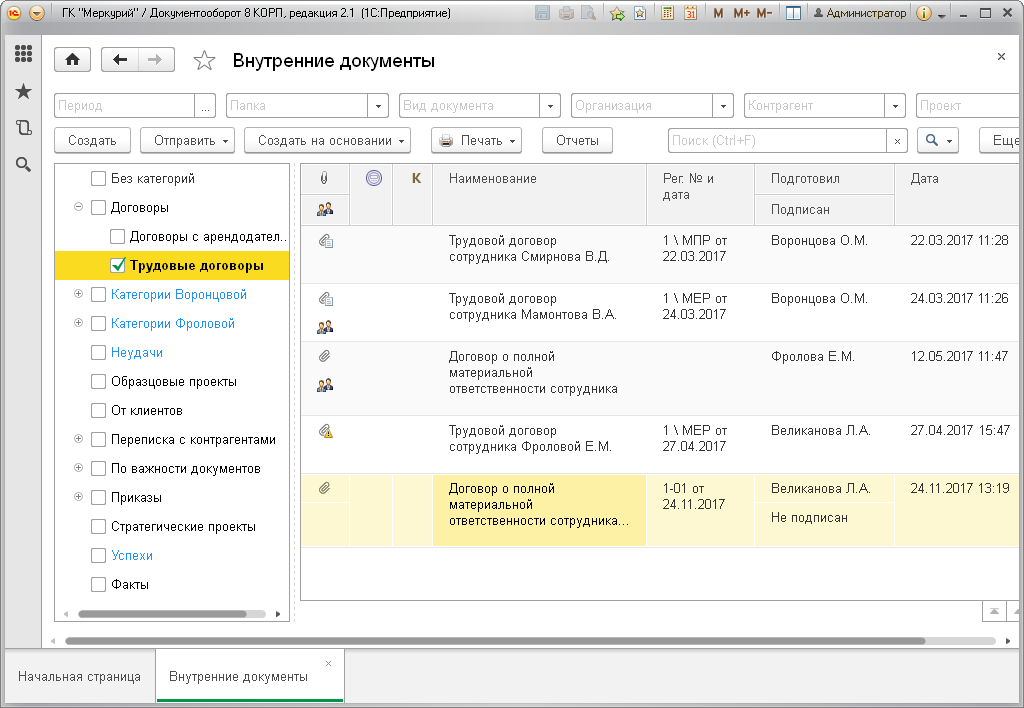Screen dimensions: 1024x708
Task: Check the Без категорий checkbox
Action: pyautogui.click(x=99, y=178)
